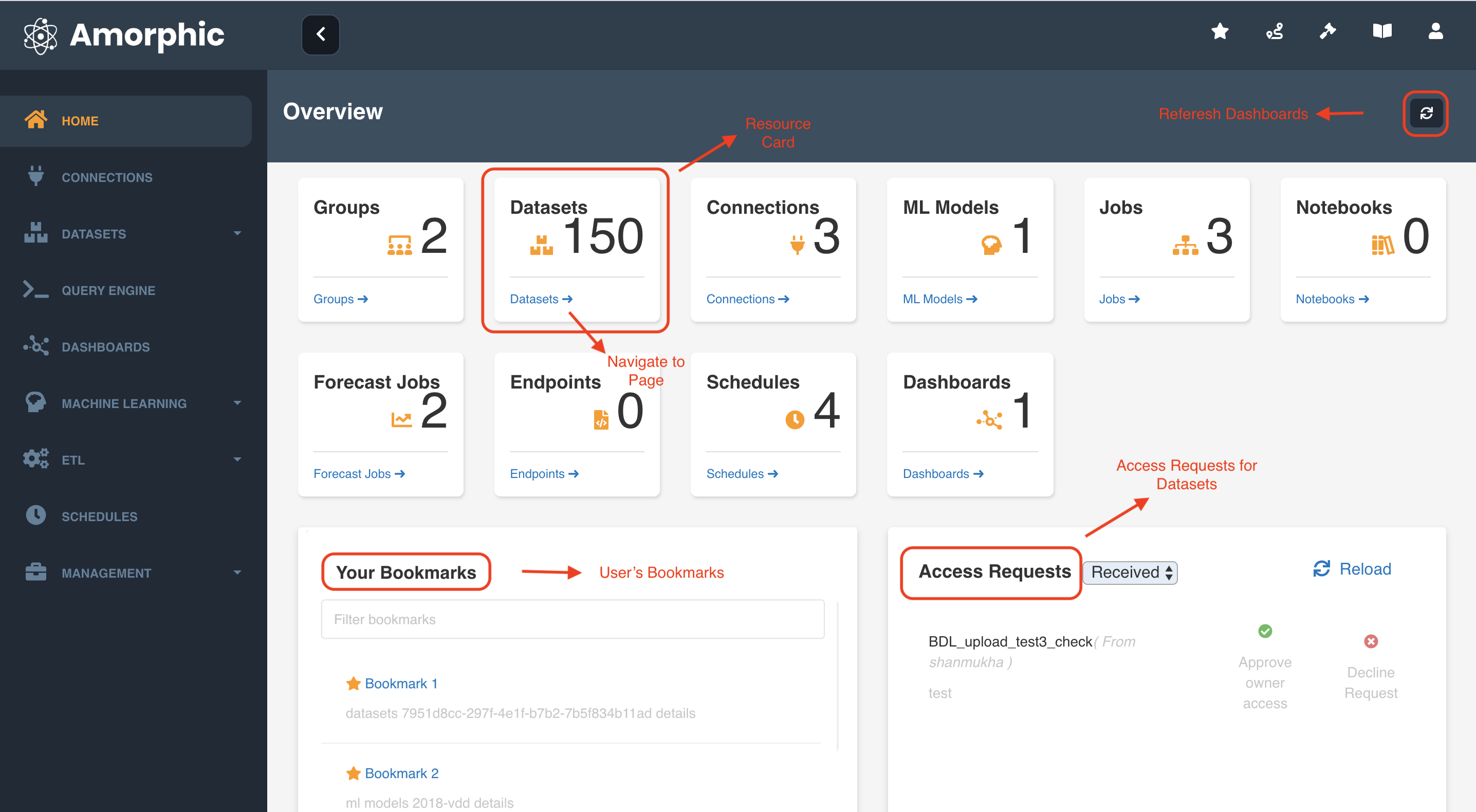
Task: Expand the Management sidebar menu
Action: coord(237,573)
